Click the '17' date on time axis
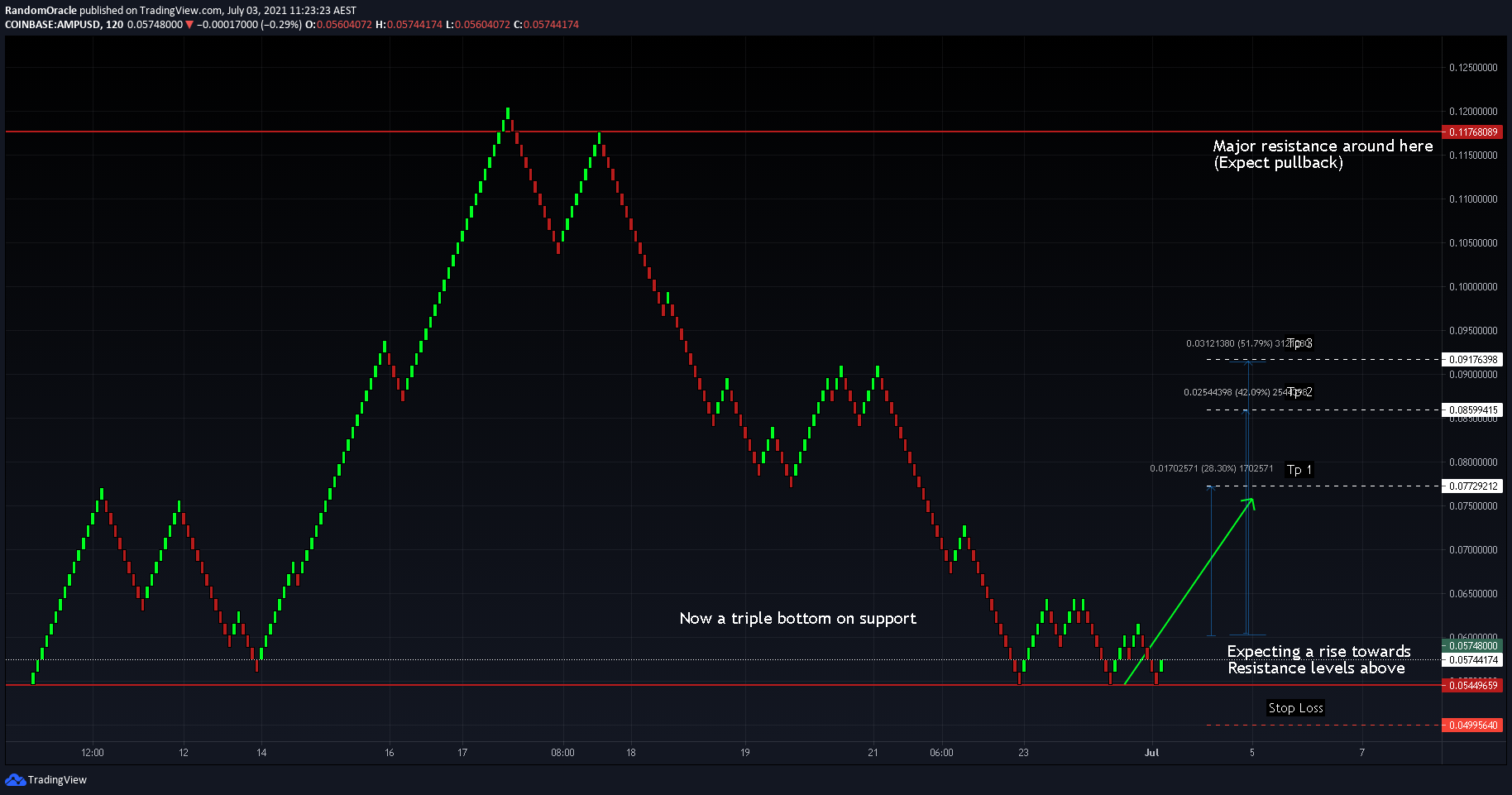Screen dimensions: 1512x795 [x=462, y=753]
